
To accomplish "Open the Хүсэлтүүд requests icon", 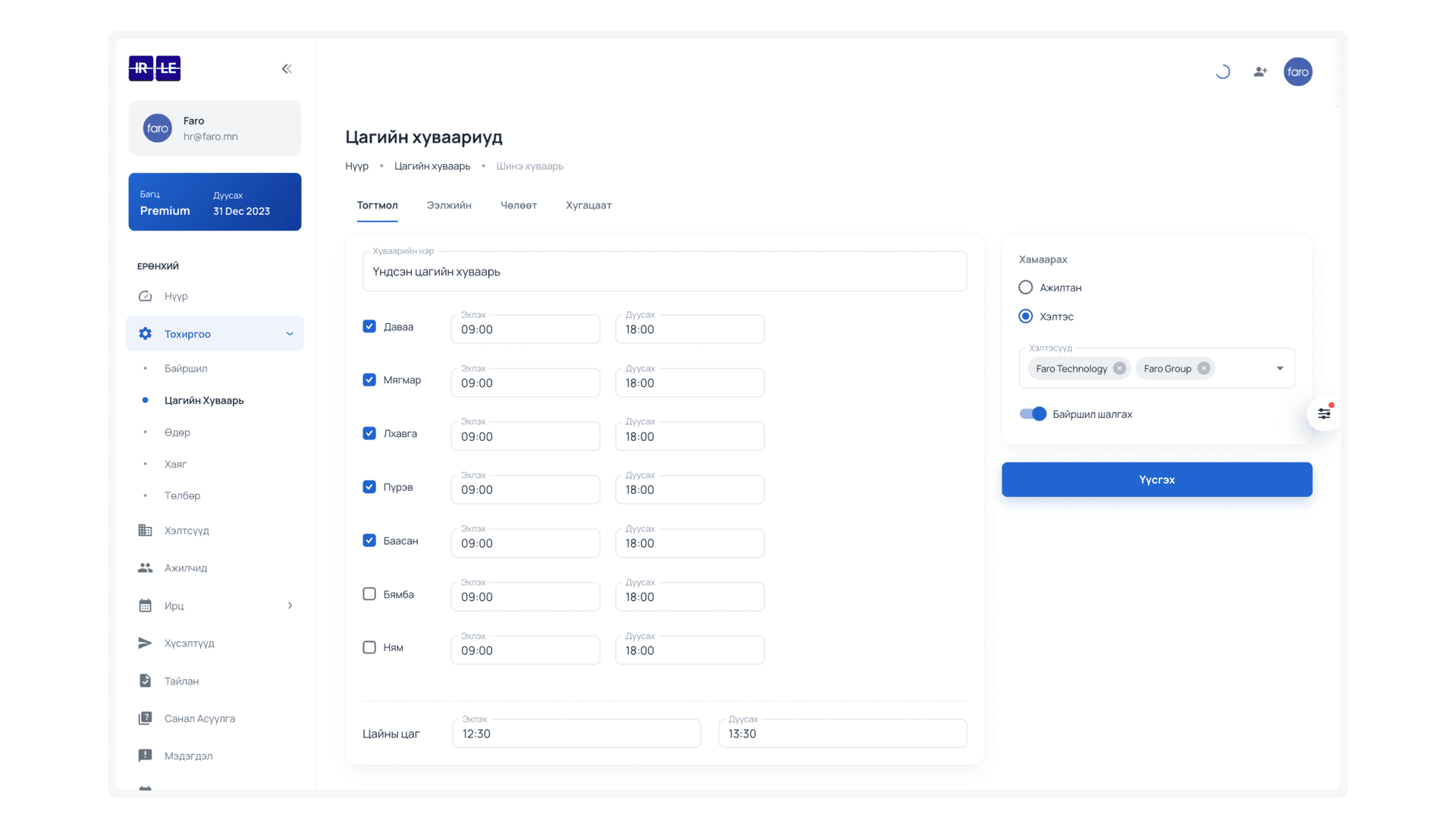I will click(x=145, y=643).
